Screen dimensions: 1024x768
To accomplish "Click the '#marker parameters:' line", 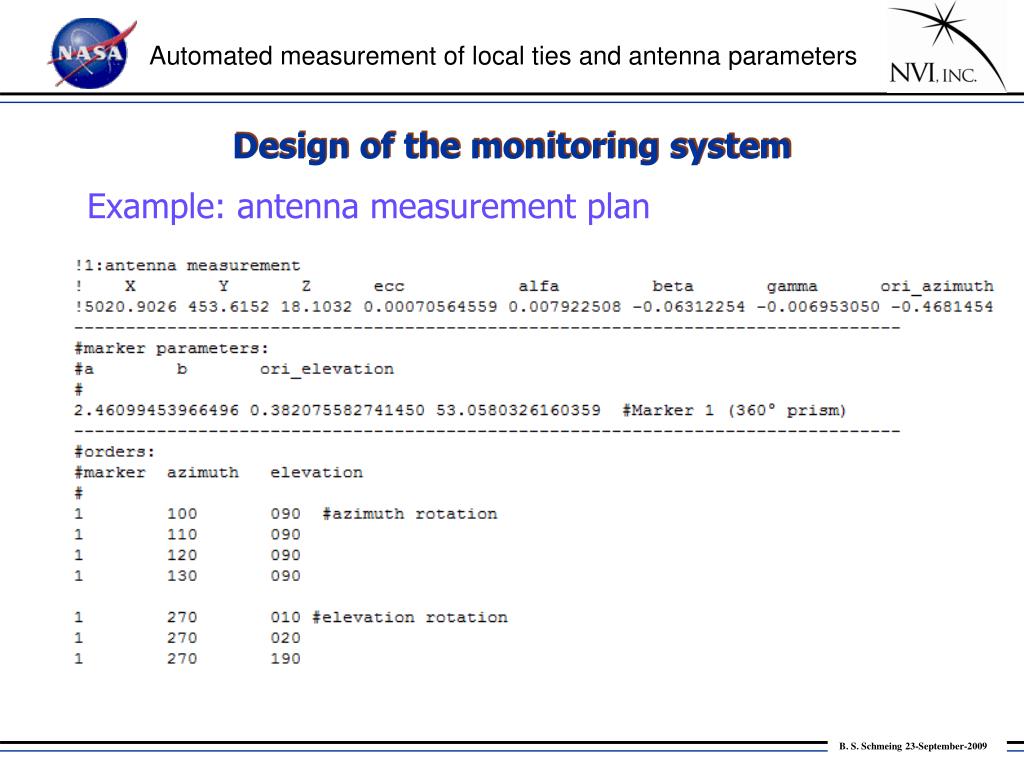I will point(172,349).
